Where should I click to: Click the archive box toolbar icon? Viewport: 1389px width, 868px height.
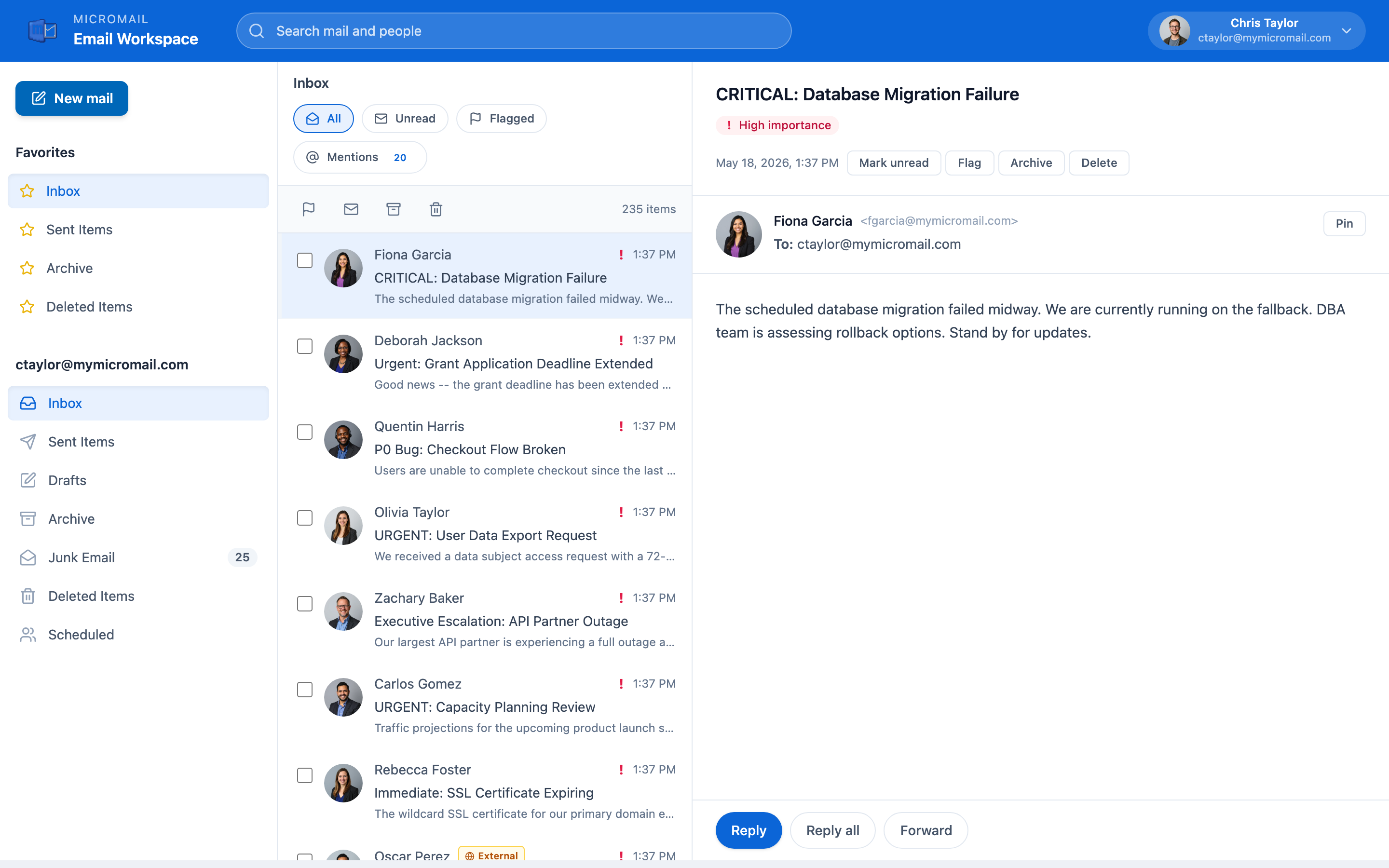(393, 209)
